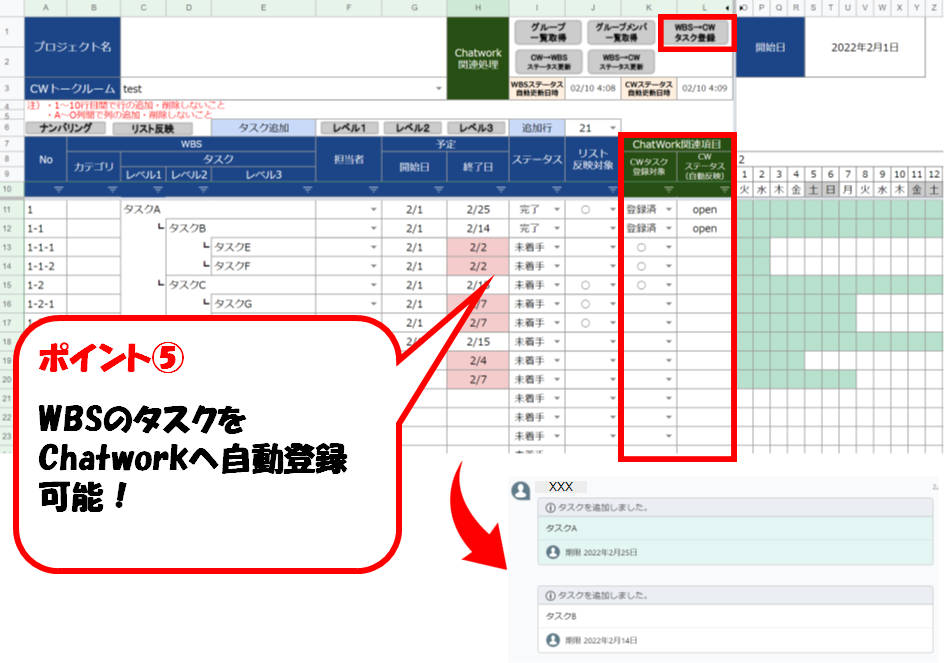The width and height of the screenshot is (944, 663).
Task: Click the プロジェクト名 input cell
Action: pos(284,47)
